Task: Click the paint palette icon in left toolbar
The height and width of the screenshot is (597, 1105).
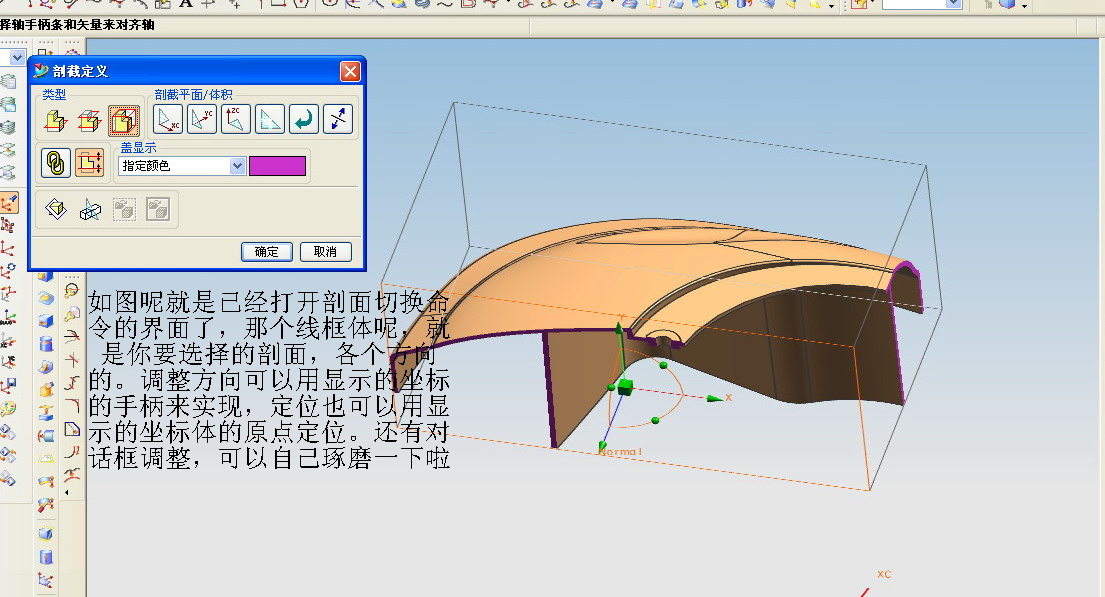Action: pyautogui.click(x=8, y=409)
